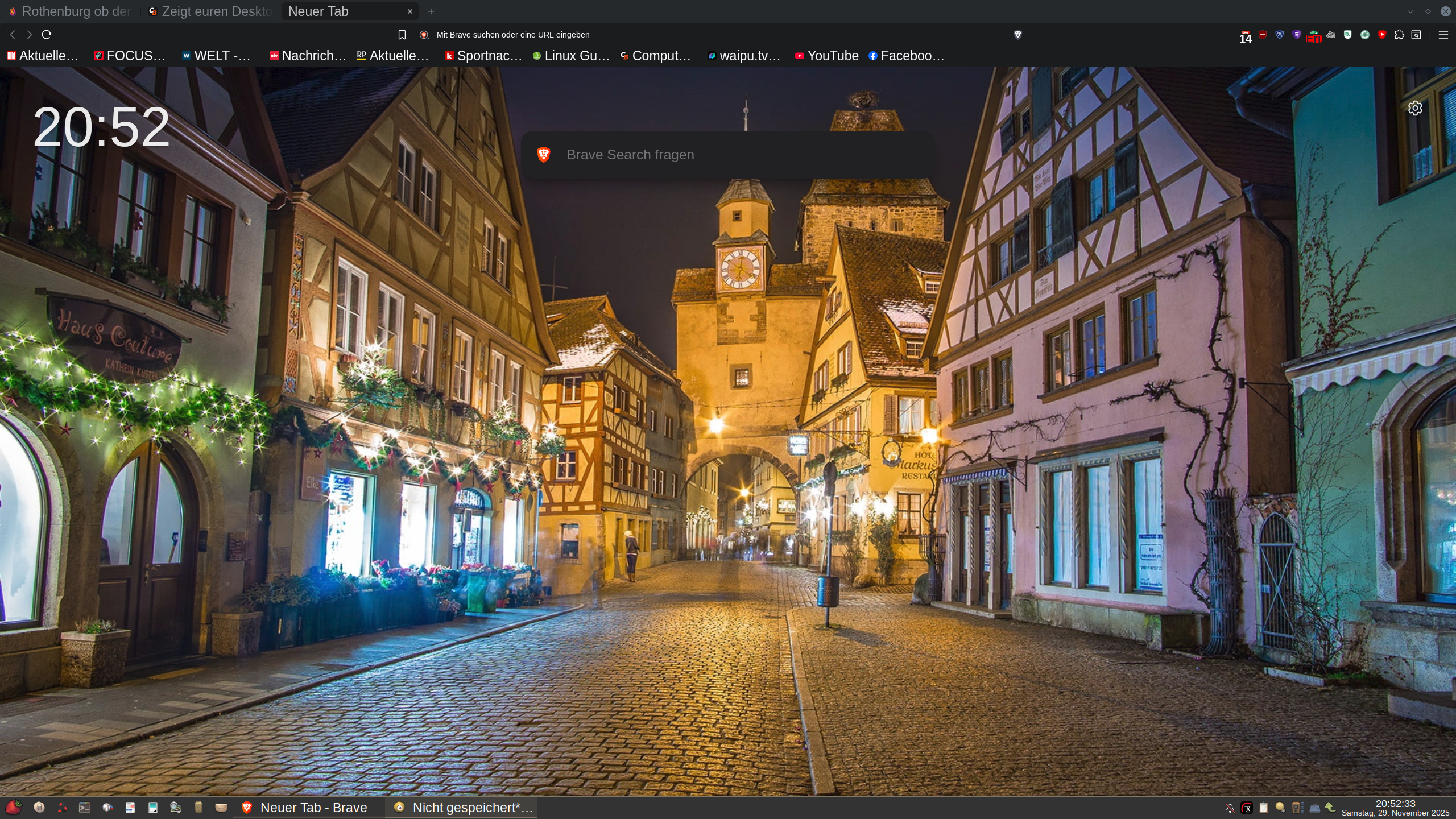Switch to the "Zeigt euren Desktop" tab
Screen dimensions: 1456x819
210,11
